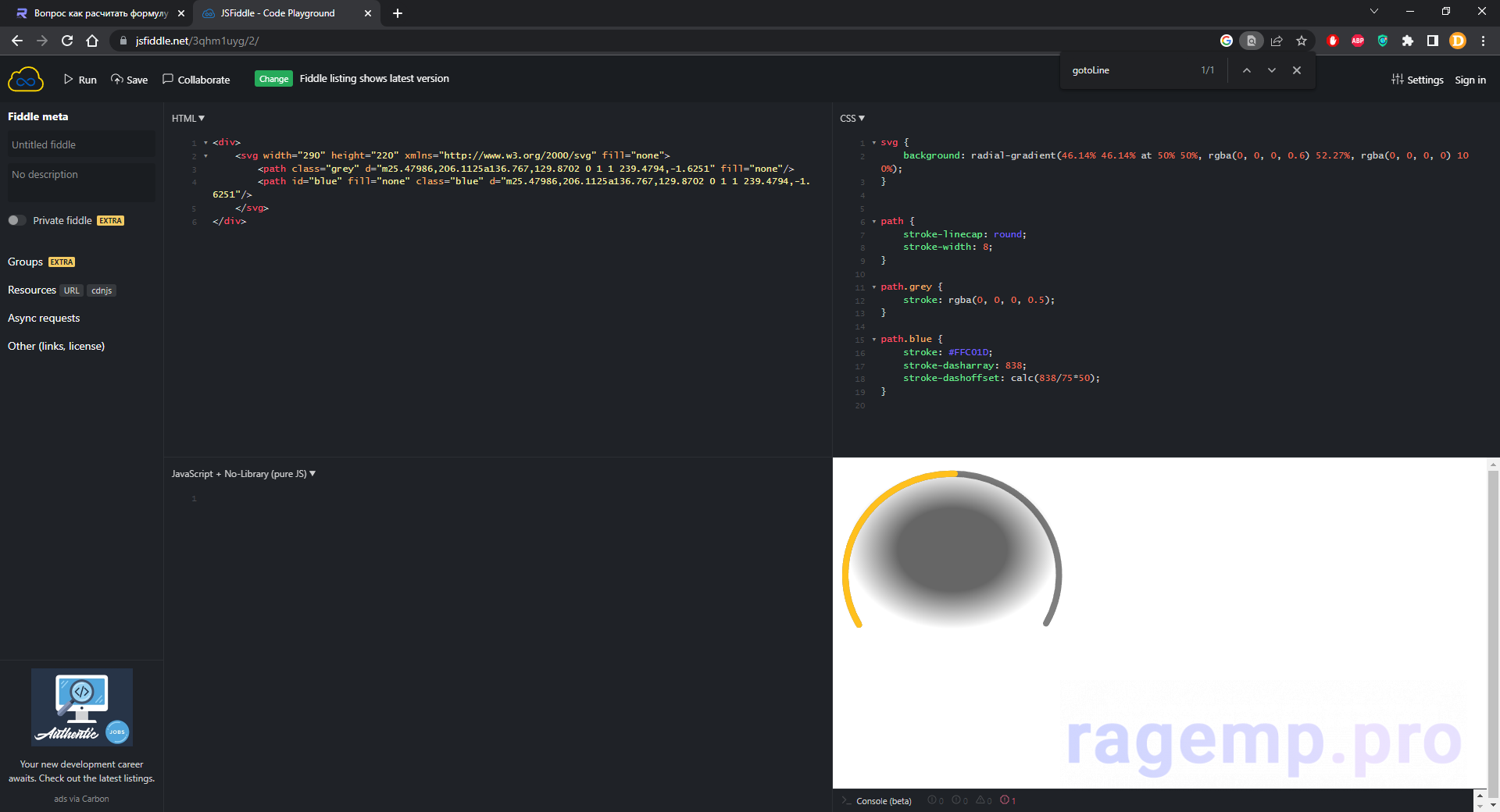The width and height of the screenshot is (1500, 812).
Task: Open the Console (beta) panel
Action: [x=884, y=801]
